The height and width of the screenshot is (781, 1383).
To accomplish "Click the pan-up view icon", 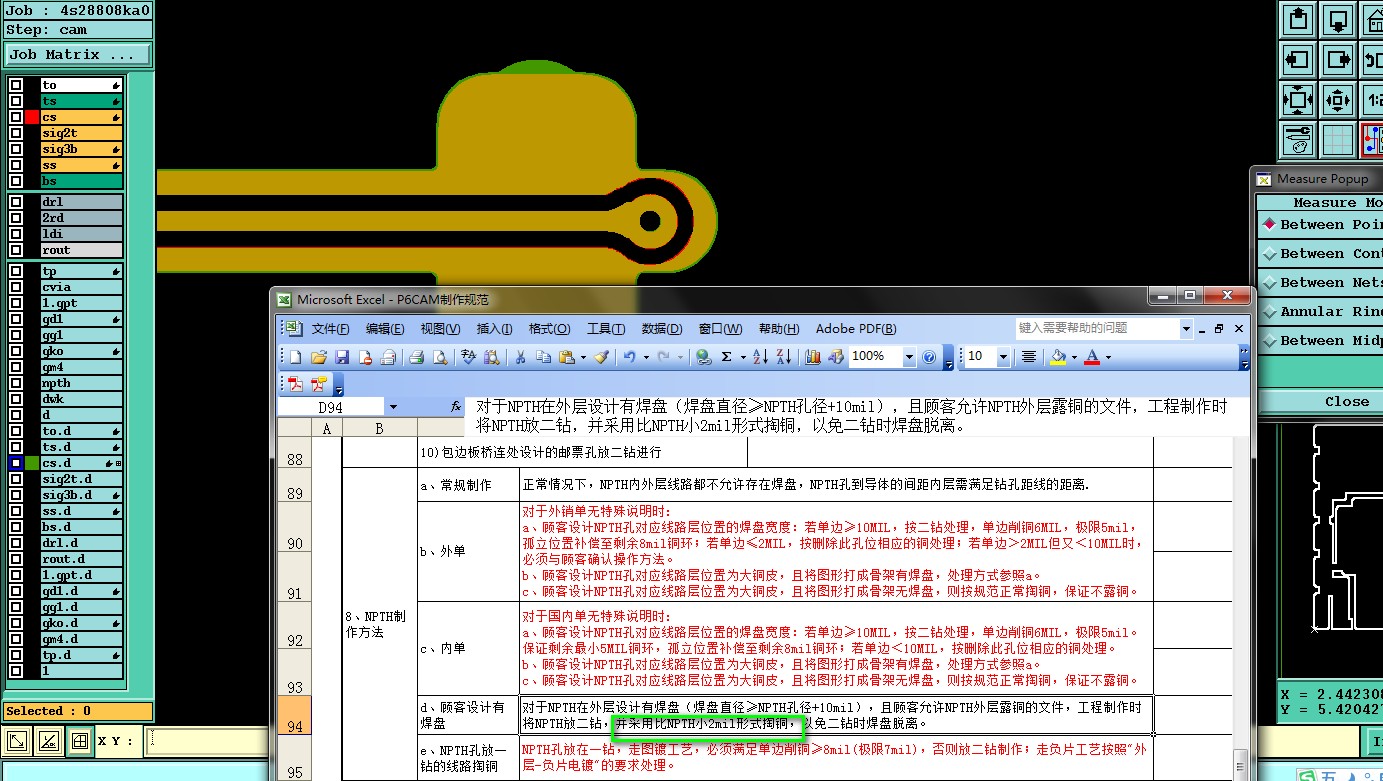I will pyautogui.click(x=1298, y=18).
